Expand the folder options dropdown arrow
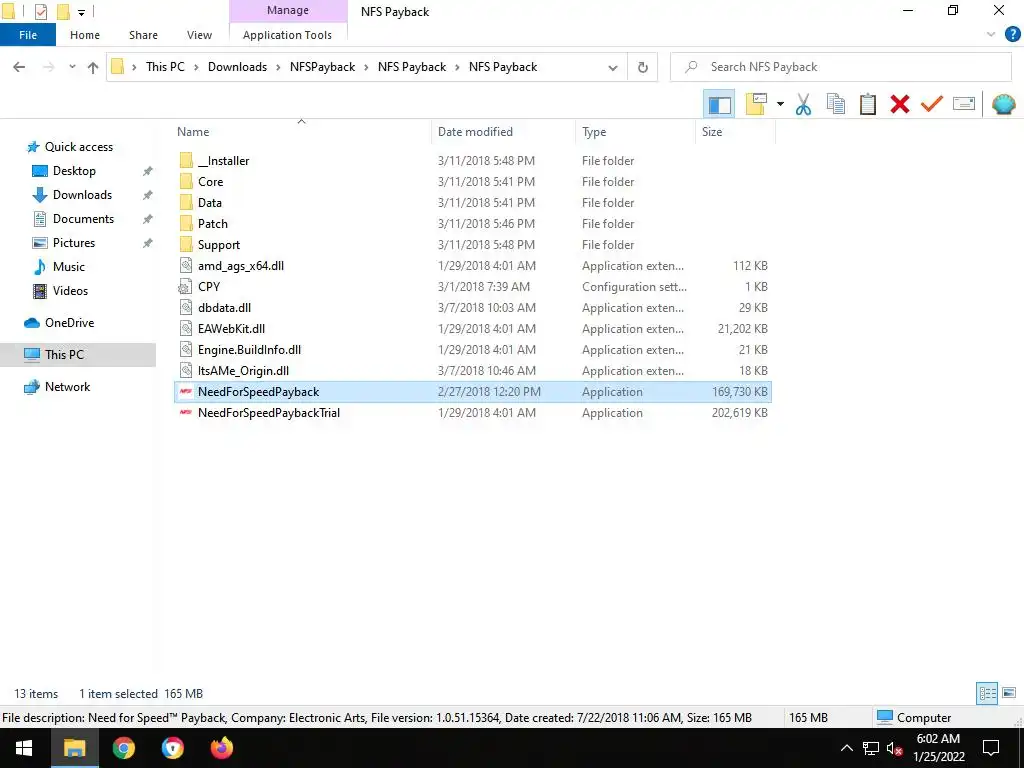 [780, 104]
